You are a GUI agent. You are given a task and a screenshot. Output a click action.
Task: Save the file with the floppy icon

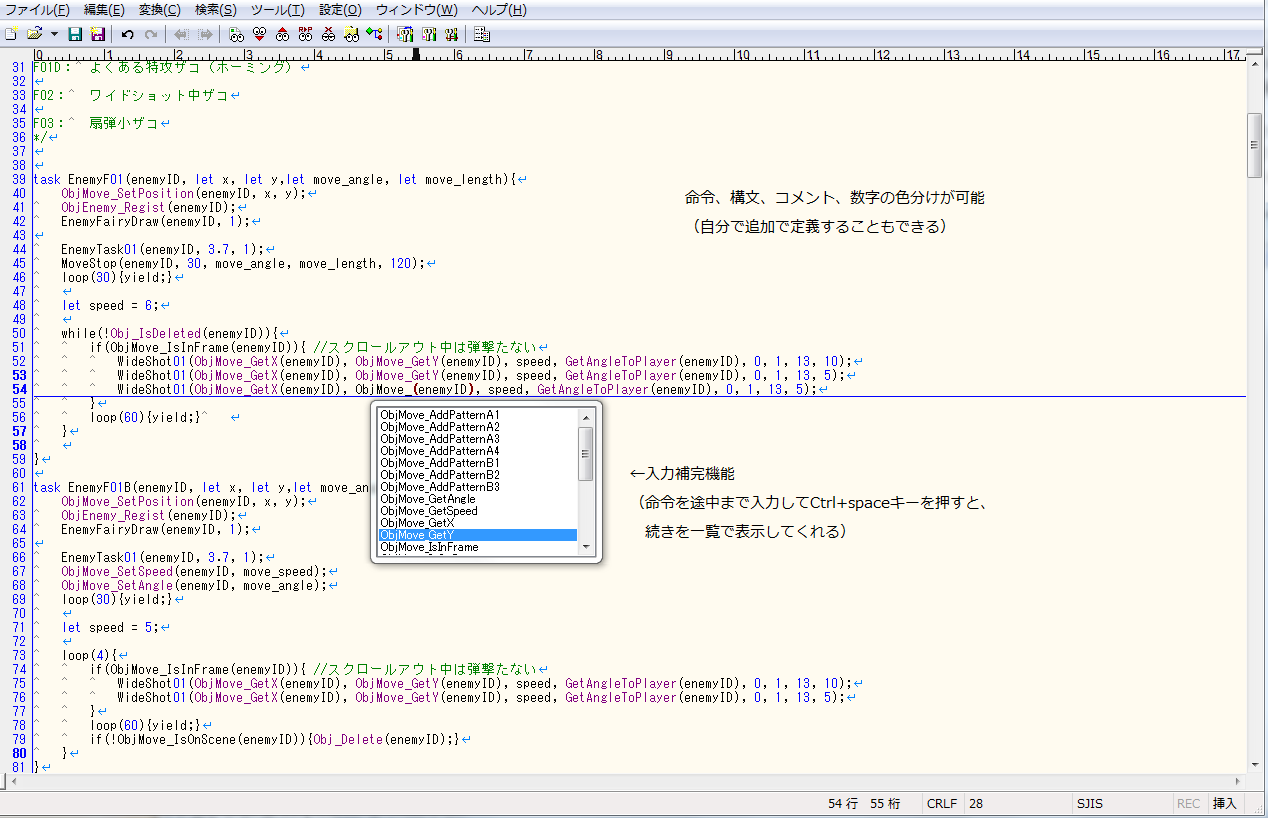(x=75, y=34)
